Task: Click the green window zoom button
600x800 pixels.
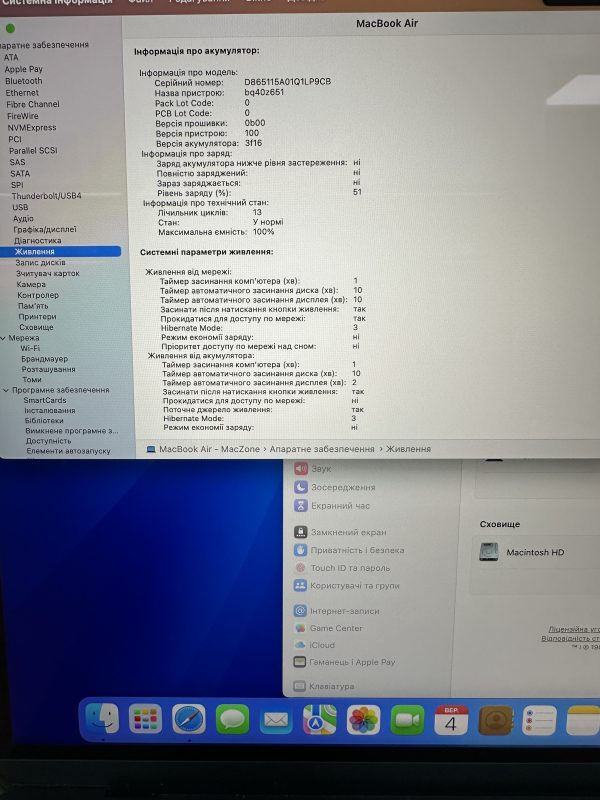Action: [10, 29]
